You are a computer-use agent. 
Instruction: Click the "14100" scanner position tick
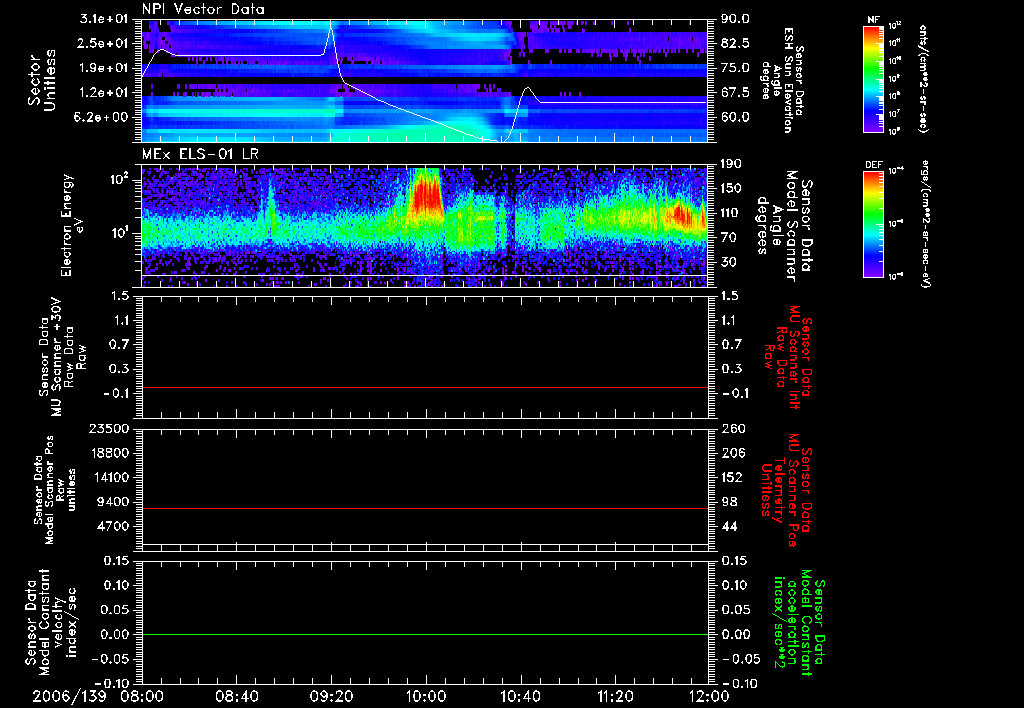click(111, 477)
